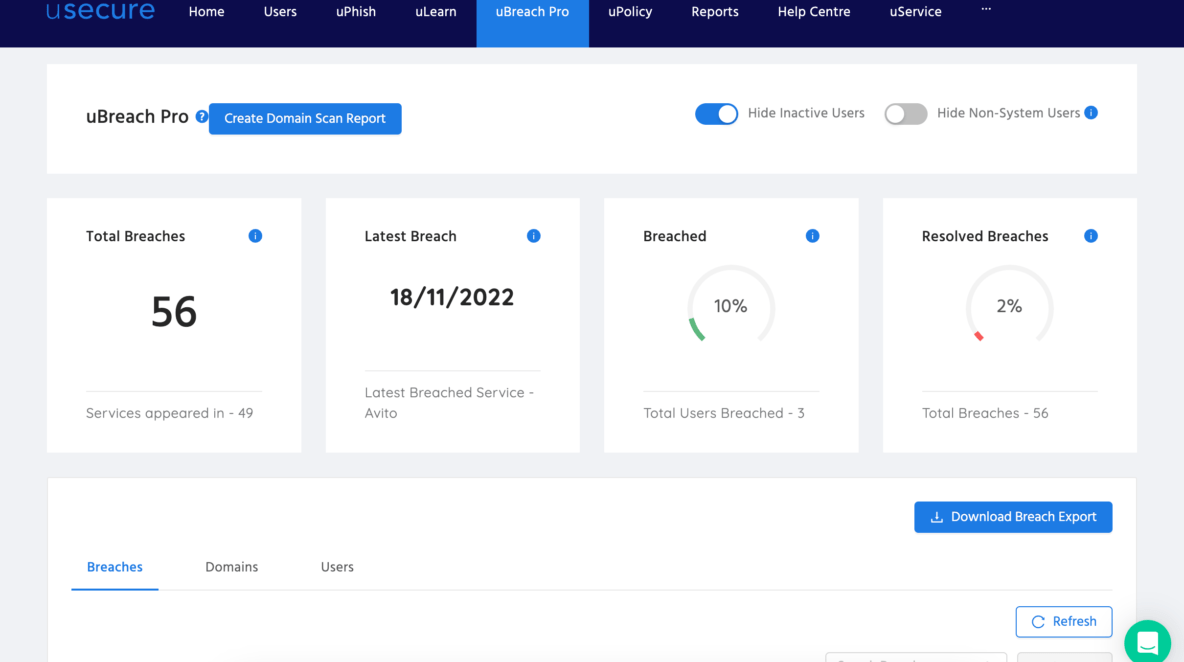This screenshot has width=1184, height=662.
Task: Enable Hide Non-System Users toggle
Action: [x=905, y=114]
